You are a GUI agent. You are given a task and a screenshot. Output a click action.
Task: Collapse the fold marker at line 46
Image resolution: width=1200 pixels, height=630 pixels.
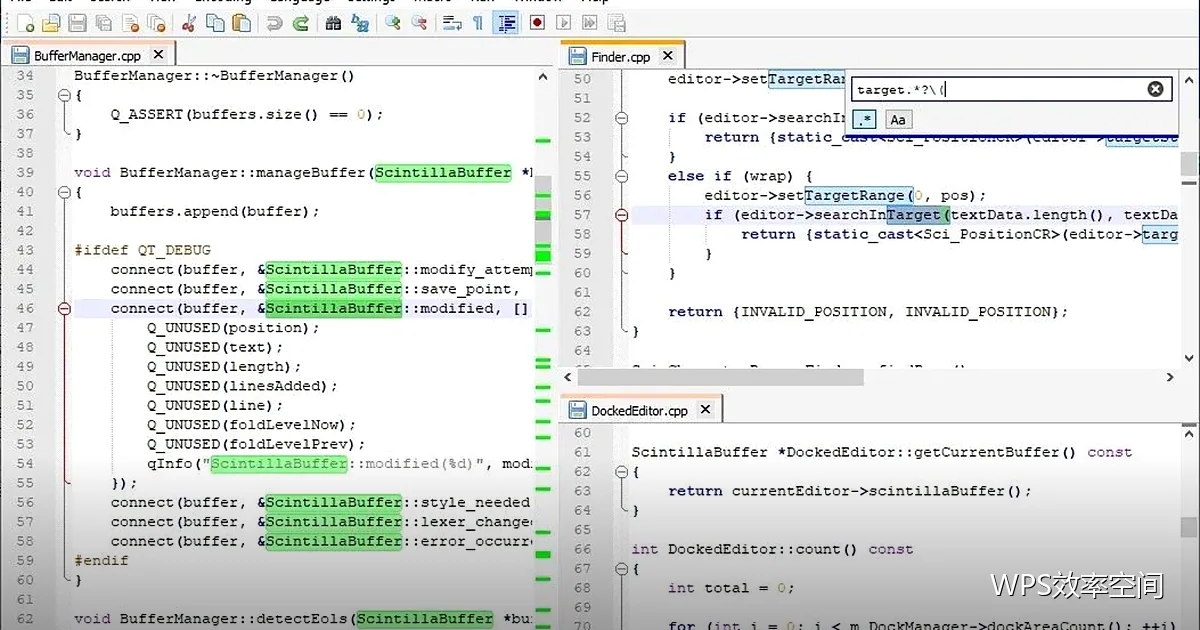tap(65, 308)
